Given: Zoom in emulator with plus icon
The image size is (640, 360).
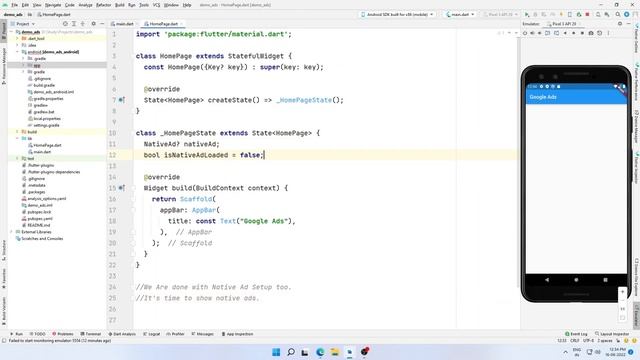Looking at the screenshot, I should point(622,292).
